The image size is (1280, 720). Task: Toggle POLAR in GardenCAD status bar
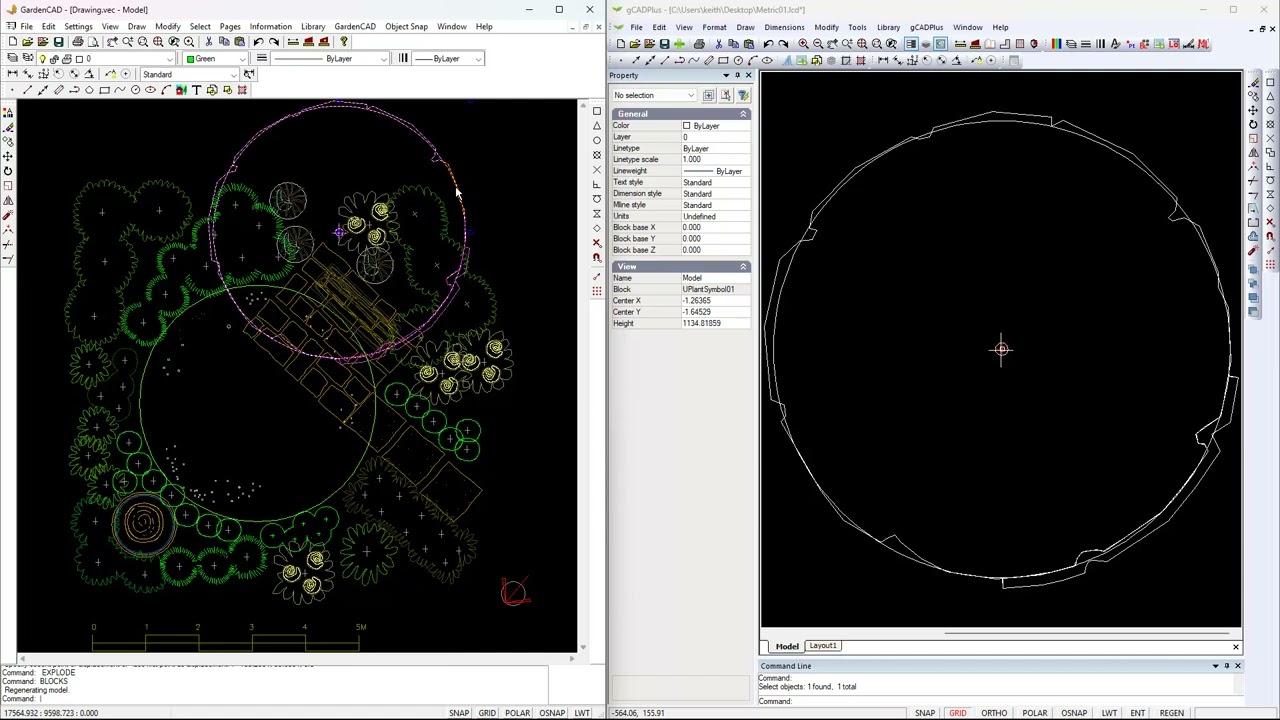(517, 713)
